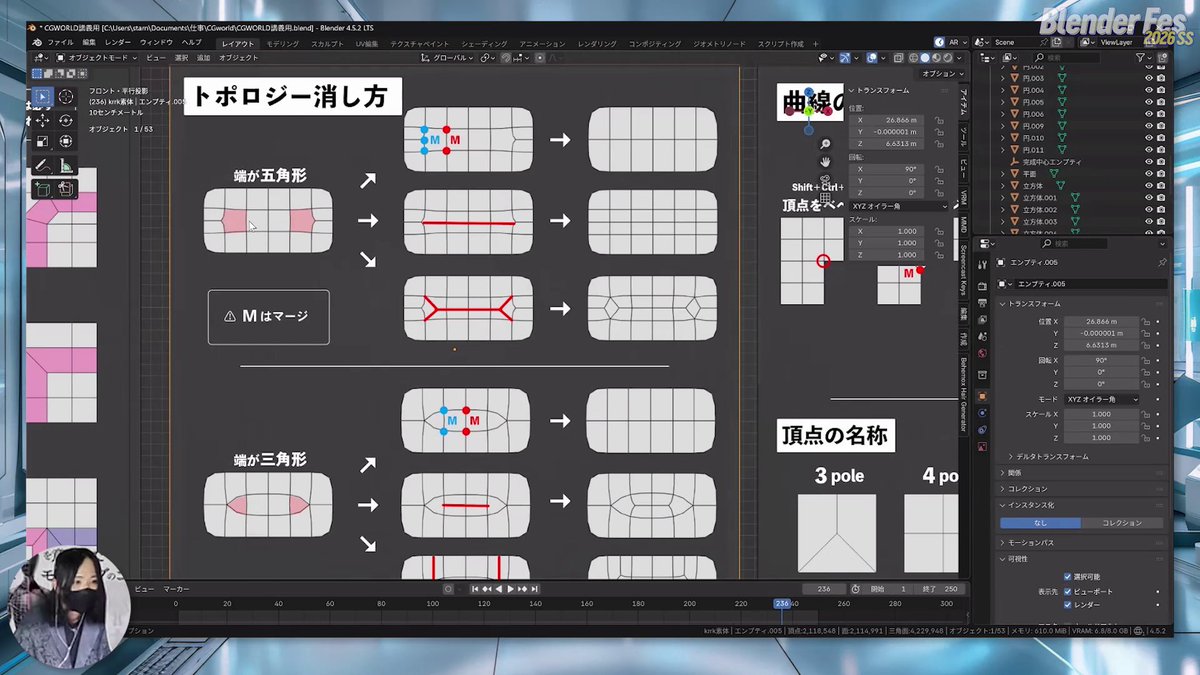This screenshot has width=1200, height=675.
Task: Click the viewport zoom magnifier icon
Action: point(825,145)
